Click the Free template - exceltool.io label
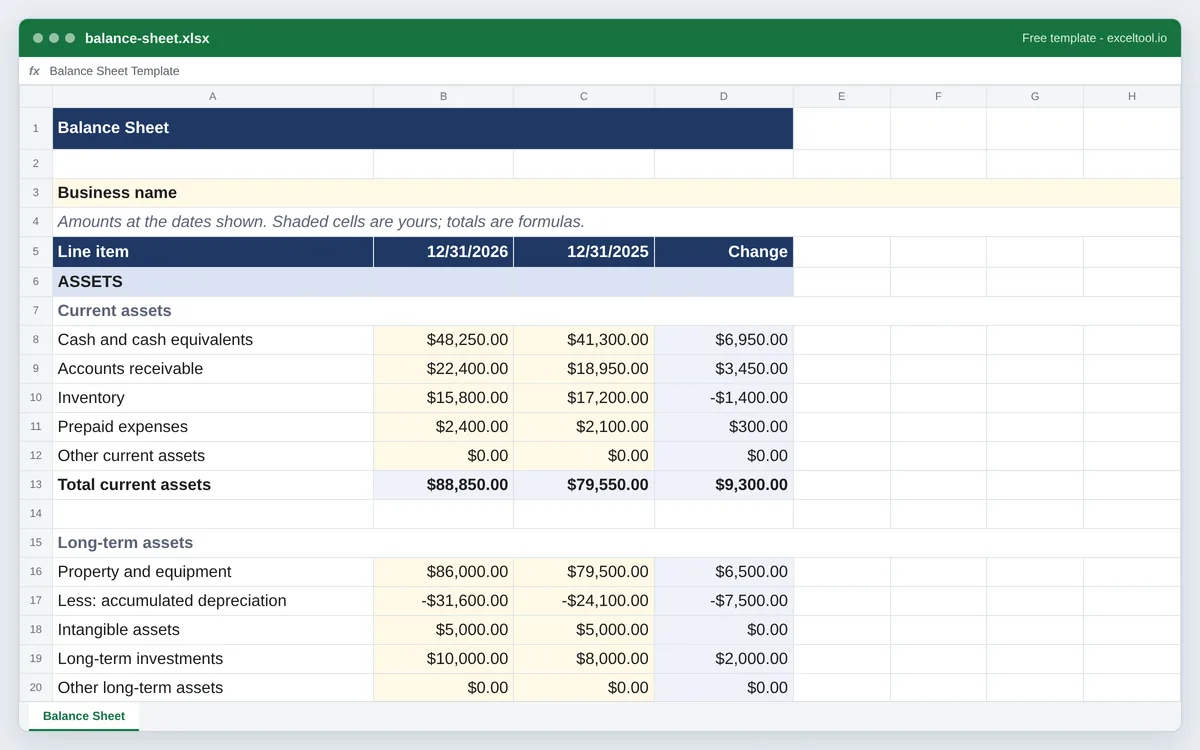 (1094, 38)
